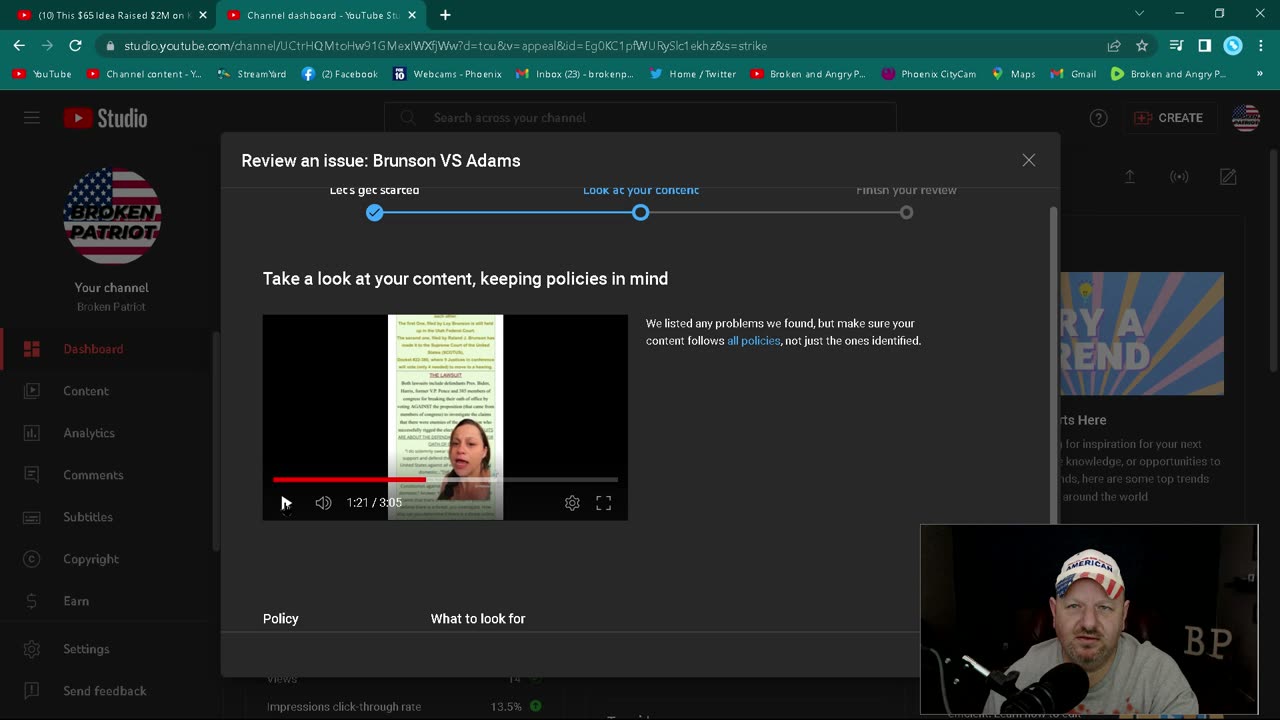The image size is (1280, 720).
Task: Go back in the browser
Action: (x=19, y=46)
